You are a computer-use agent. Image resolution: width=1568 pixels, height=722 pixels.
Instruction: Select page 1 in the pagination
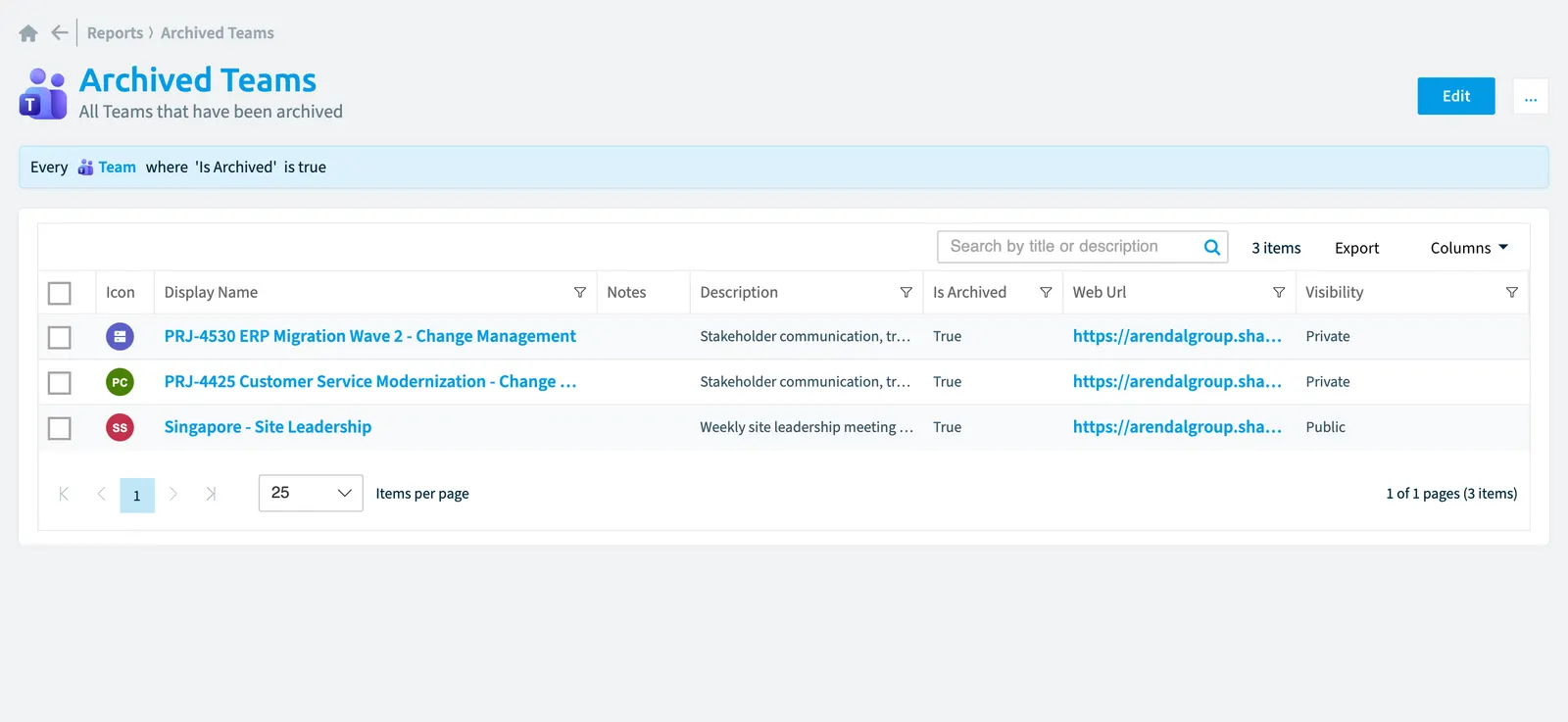pyautogui.click(x=137, y=495)
